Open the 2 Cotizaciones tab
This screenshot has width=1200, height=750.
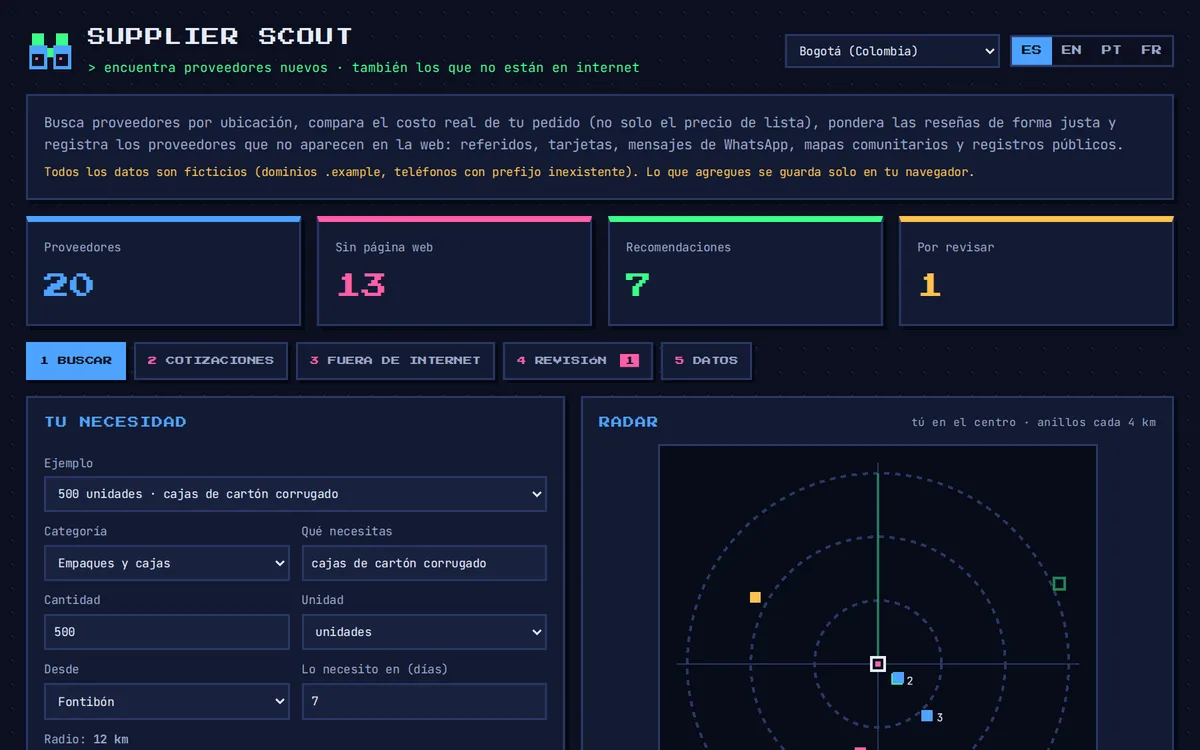tap(211, 361)
